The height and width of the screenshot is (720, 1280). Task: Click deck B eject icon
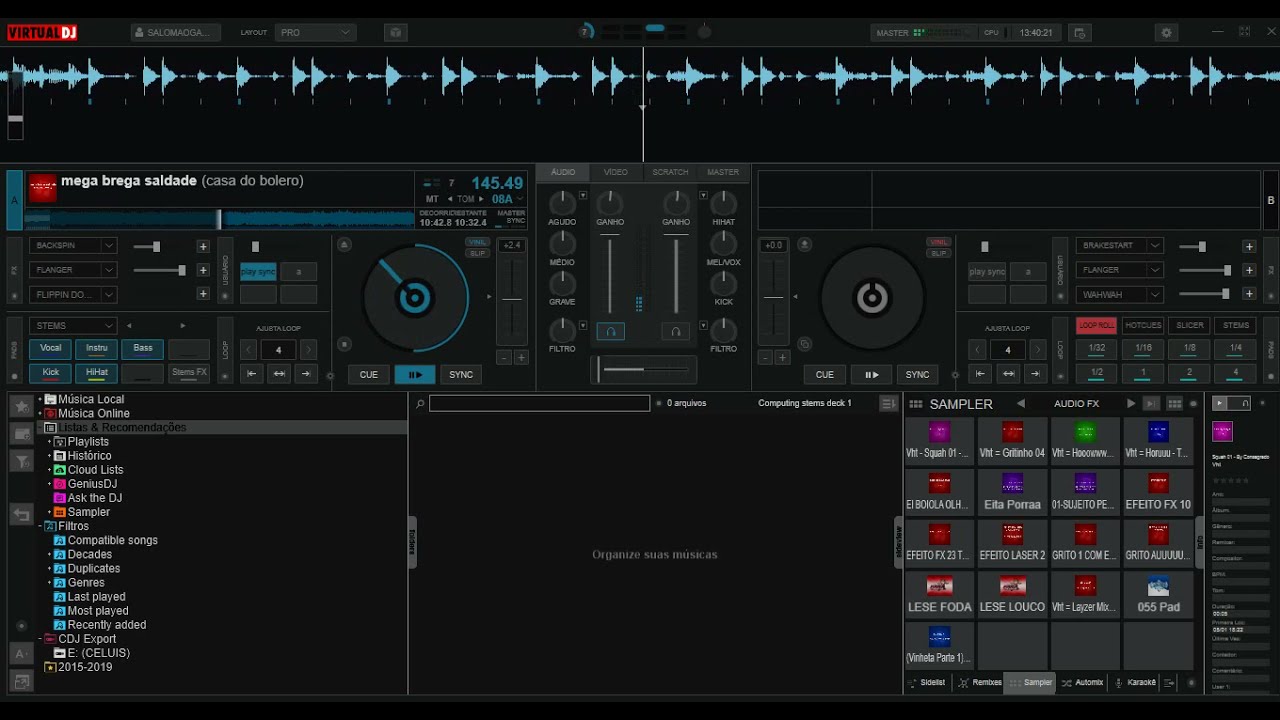804,244
